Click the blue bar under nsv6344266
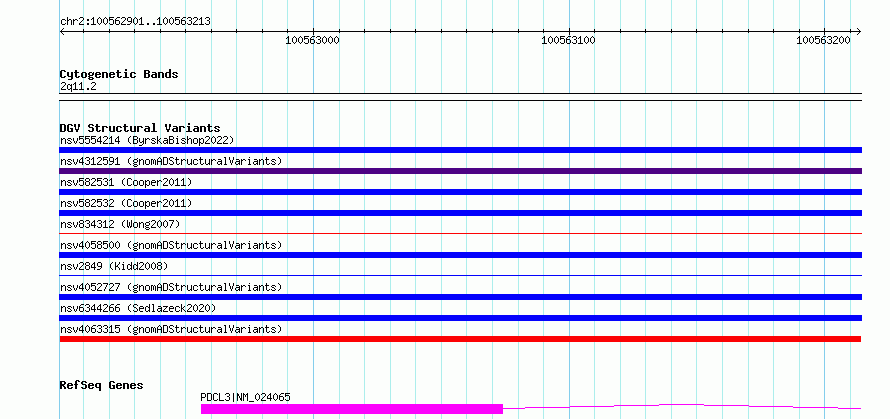 (460, 318)
